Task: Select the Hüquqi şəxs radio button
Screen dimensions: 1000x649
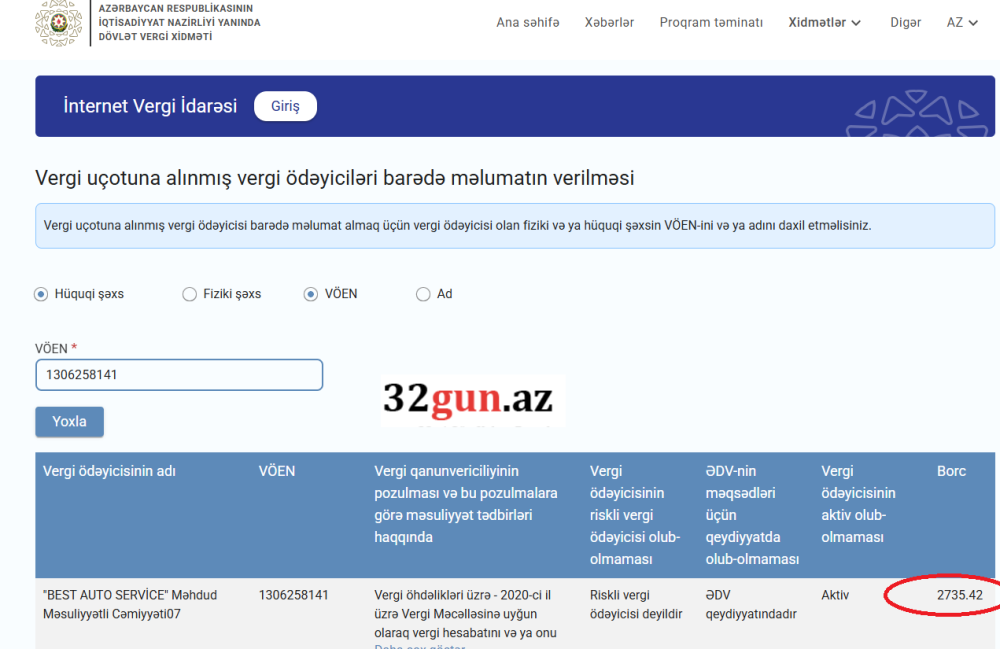Action: point(41,294)
